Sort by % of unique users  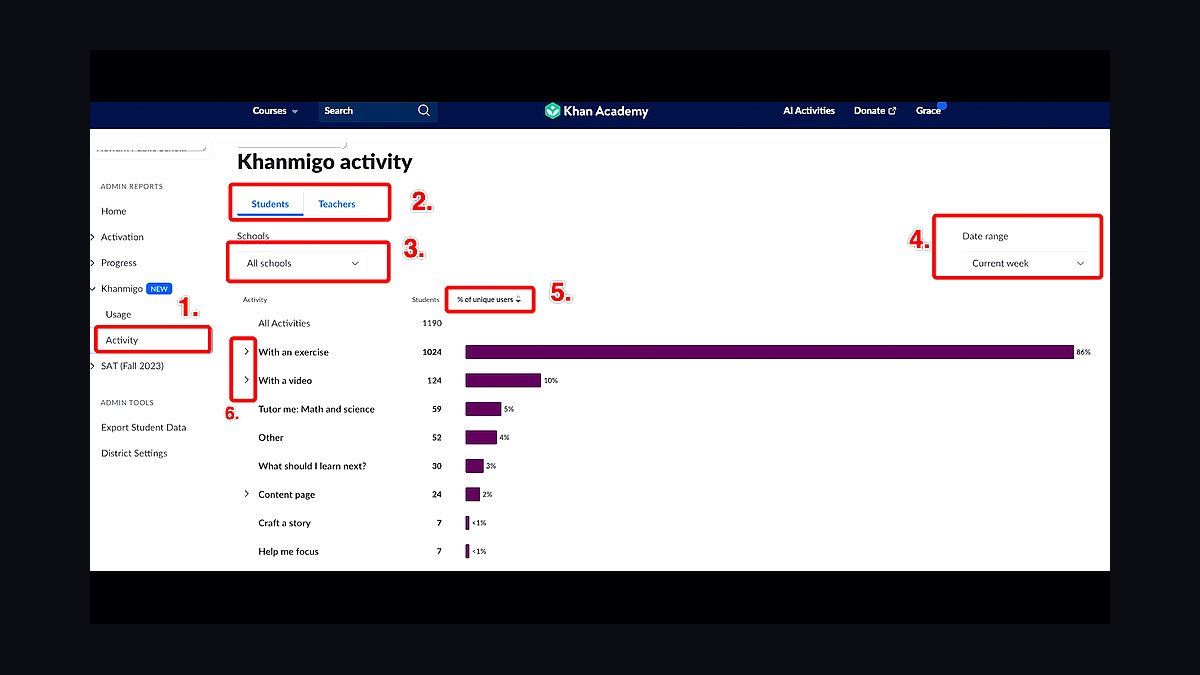pyautogui.click(x=490, y=300)
